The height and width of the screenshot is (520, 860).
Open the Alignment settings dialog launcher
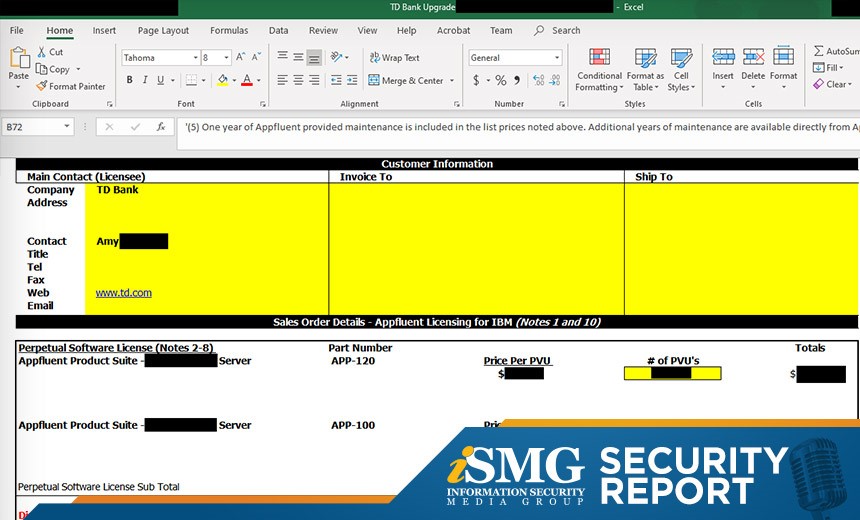point(456,104)
